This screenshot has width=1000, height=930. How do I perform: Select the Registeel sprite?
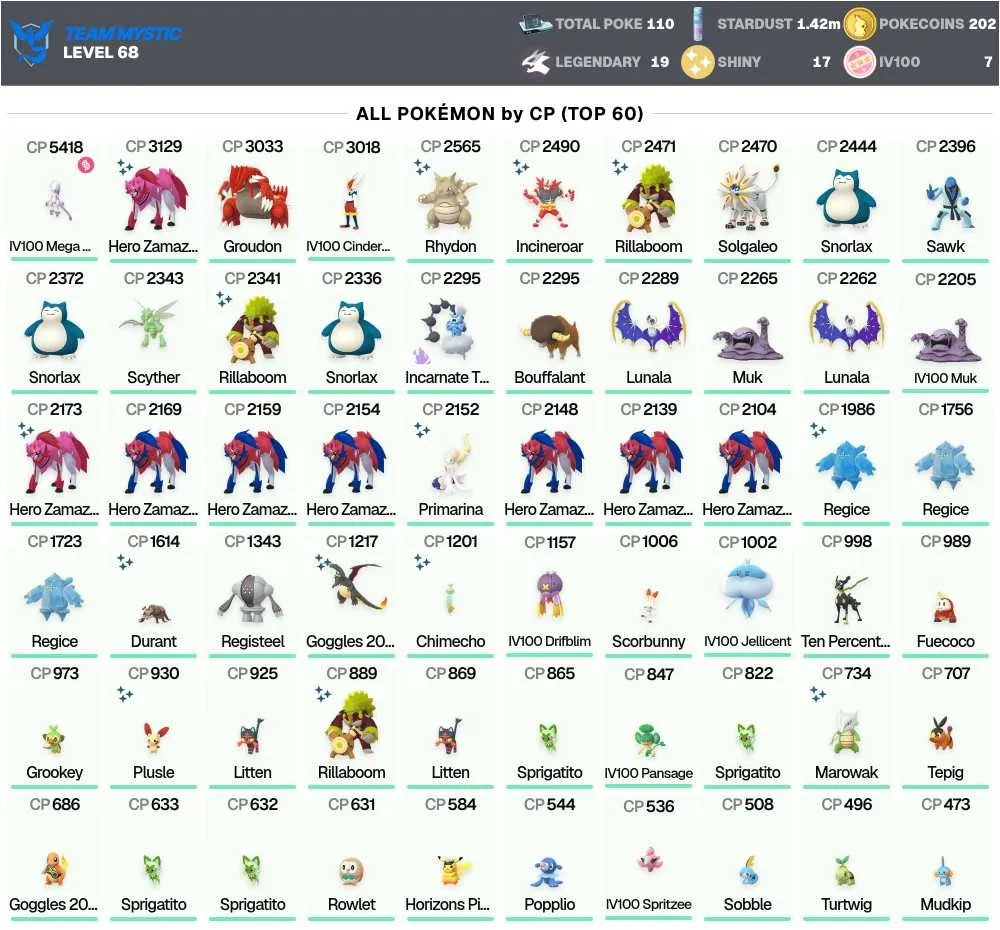pos(251,598)
